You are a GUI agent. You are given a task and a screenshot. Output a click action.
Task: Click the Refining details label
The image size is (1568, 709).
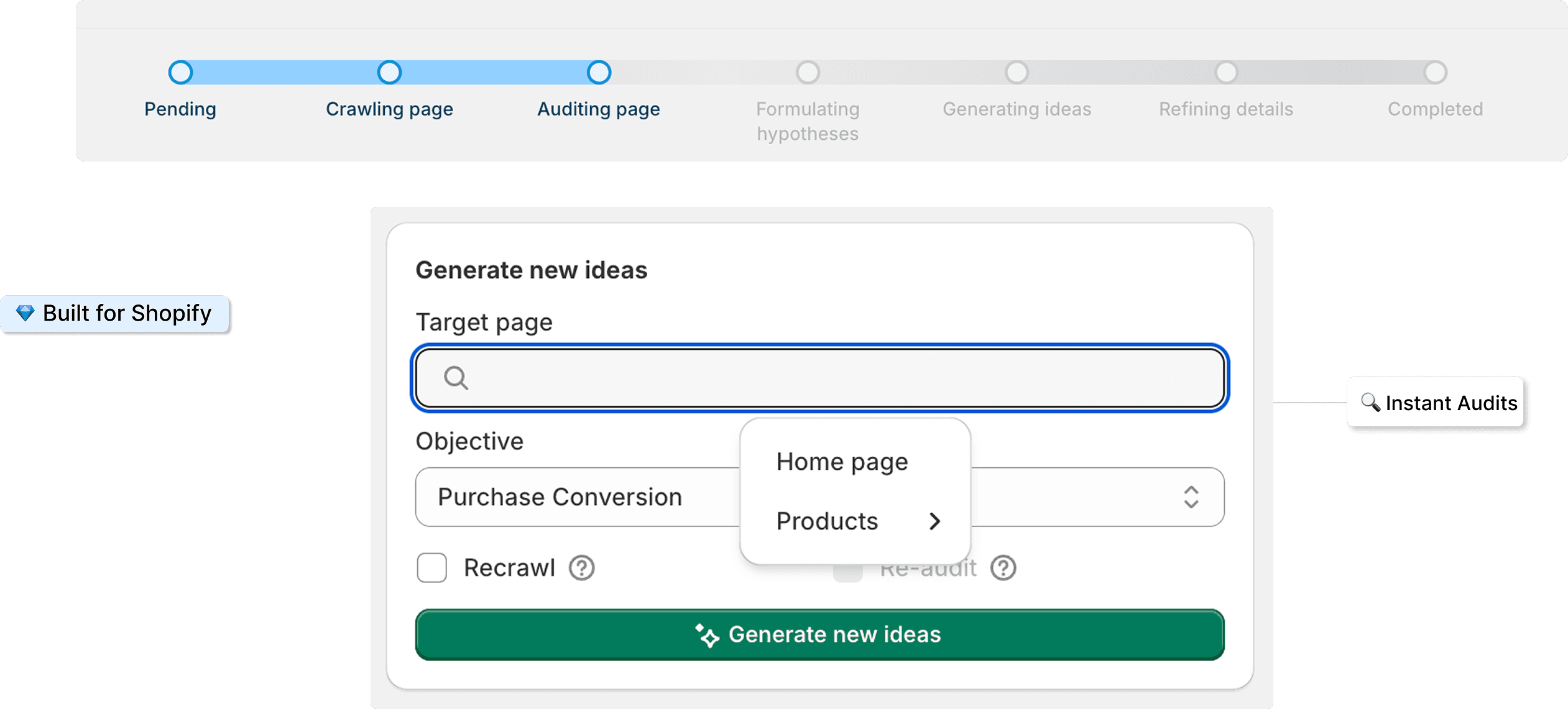(x=1226, y=109)
